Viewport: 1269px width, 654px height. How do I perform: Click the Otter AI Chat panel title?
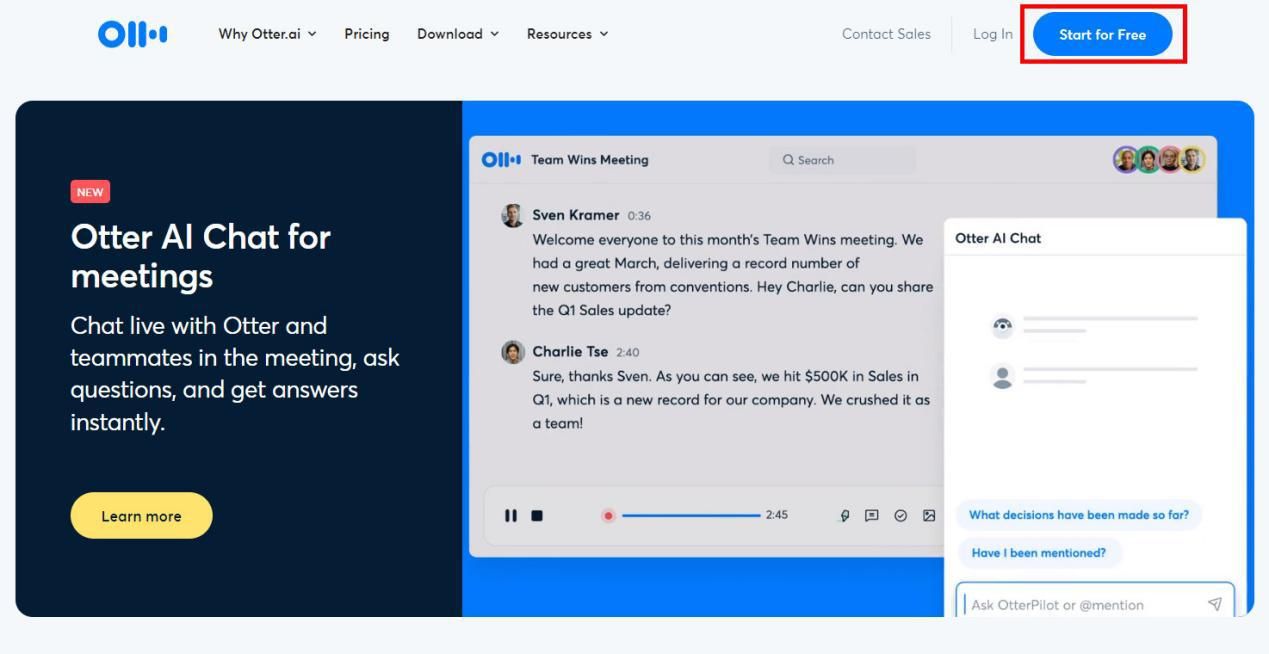(x=998, y=238)
